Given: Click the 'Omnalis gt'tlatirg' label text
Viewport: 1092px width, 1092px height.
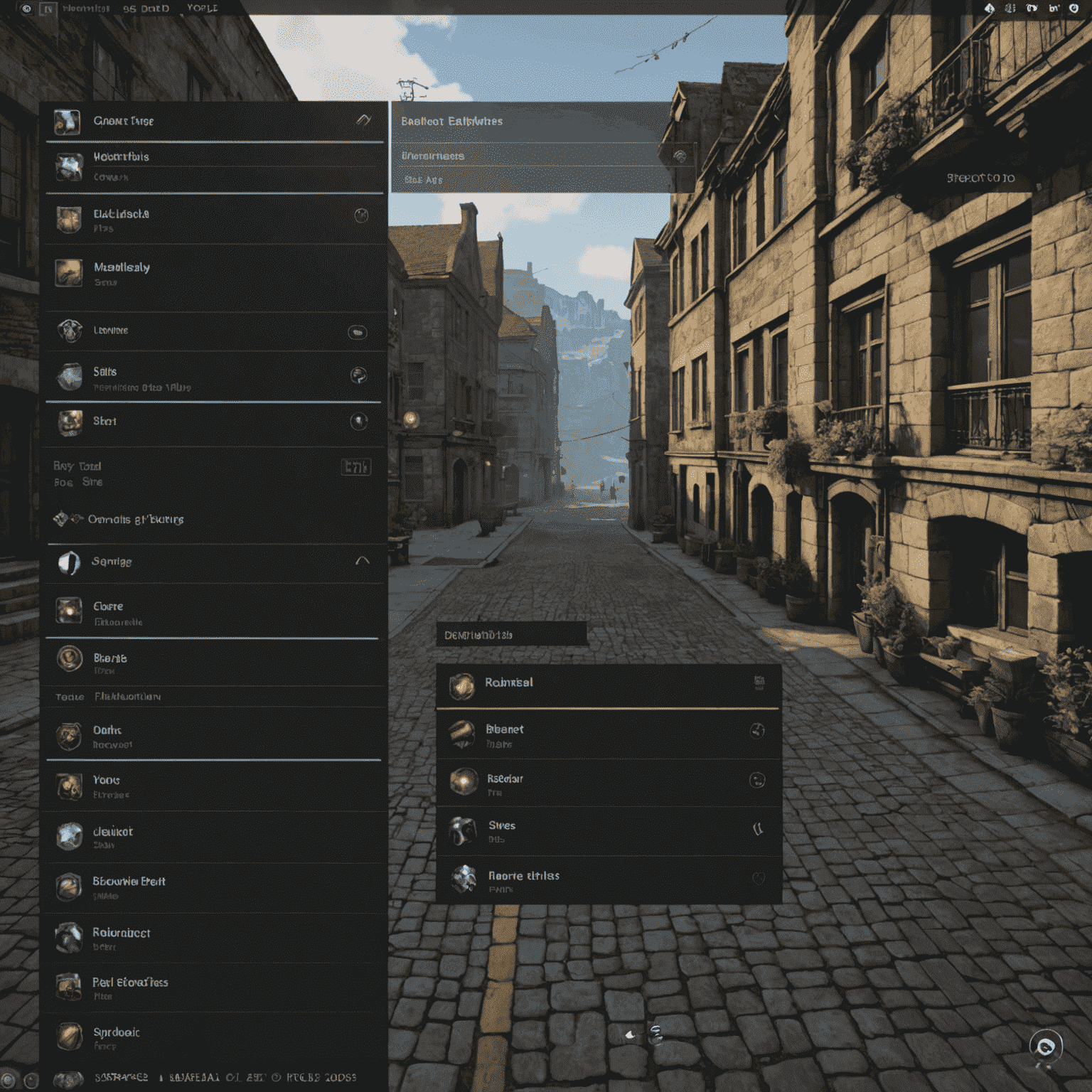Looking at the screenshot, I should 136,520.
